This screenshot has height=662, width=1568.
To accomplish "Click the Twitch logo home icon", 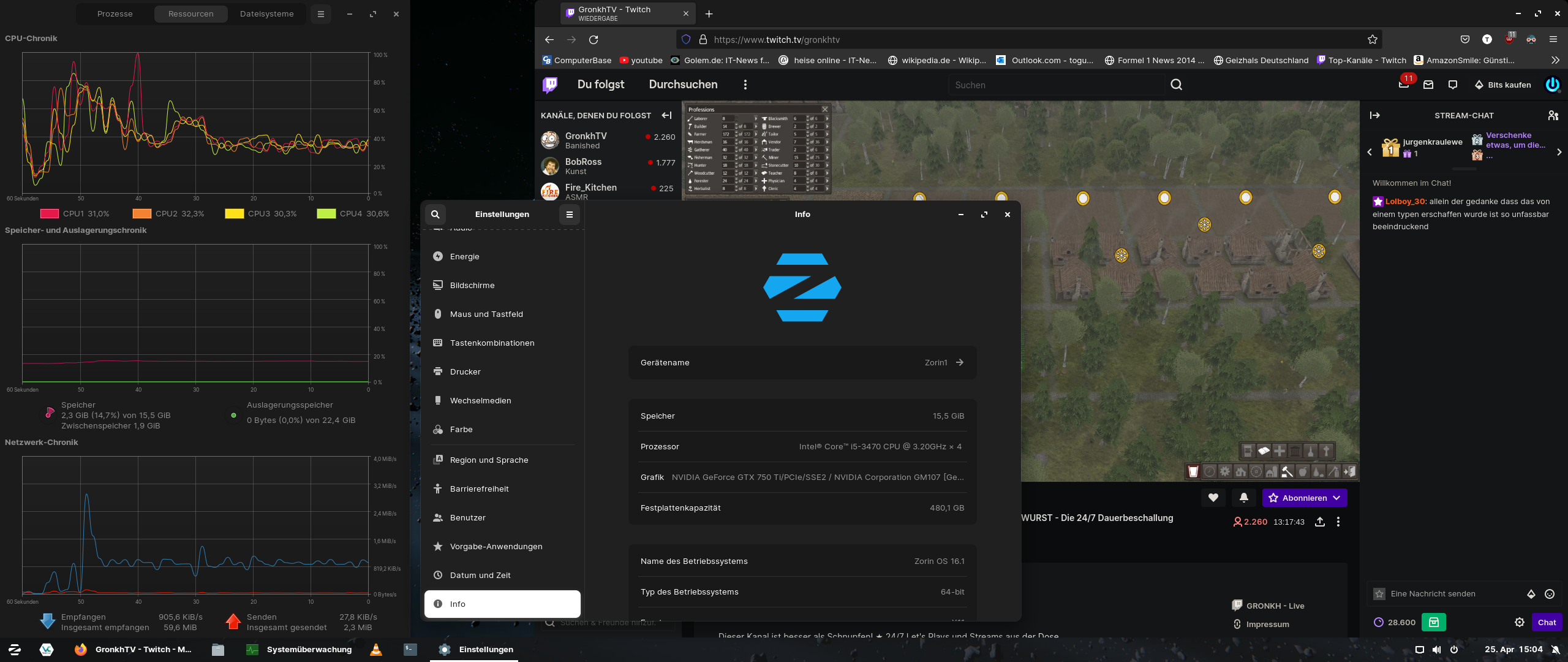I will [x=550, y=85].
